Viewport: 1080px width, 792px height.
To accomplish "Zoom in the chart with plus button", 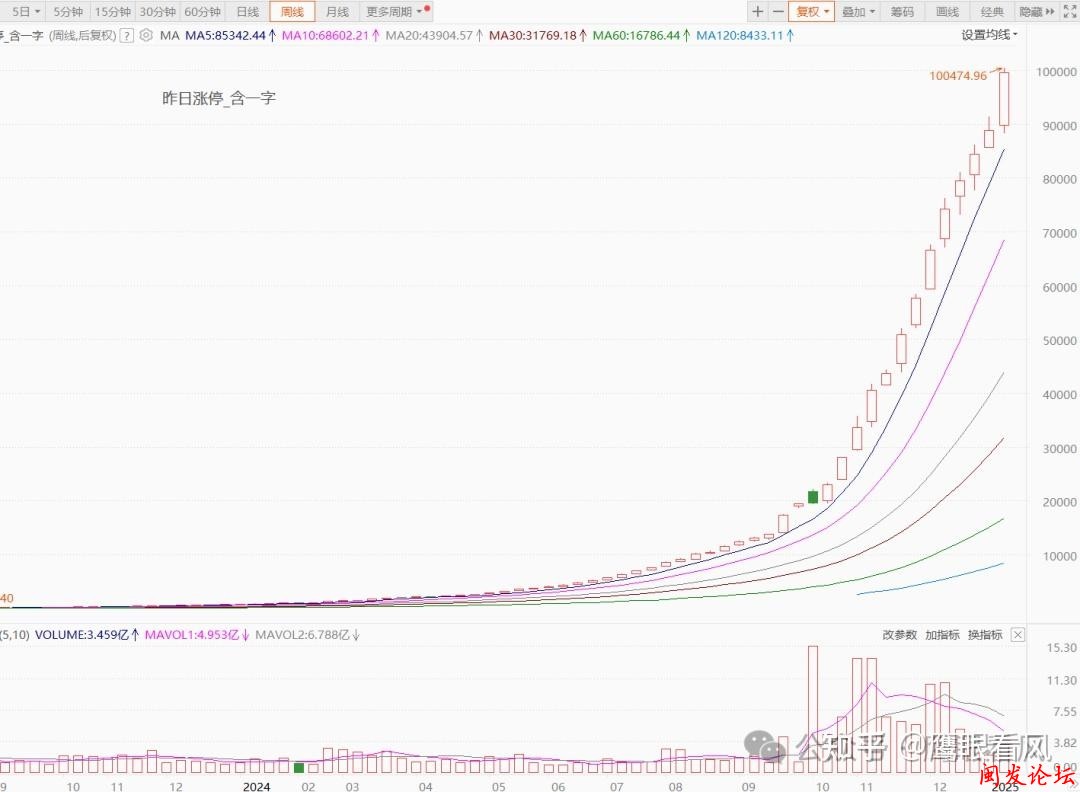I will point(757,12).
